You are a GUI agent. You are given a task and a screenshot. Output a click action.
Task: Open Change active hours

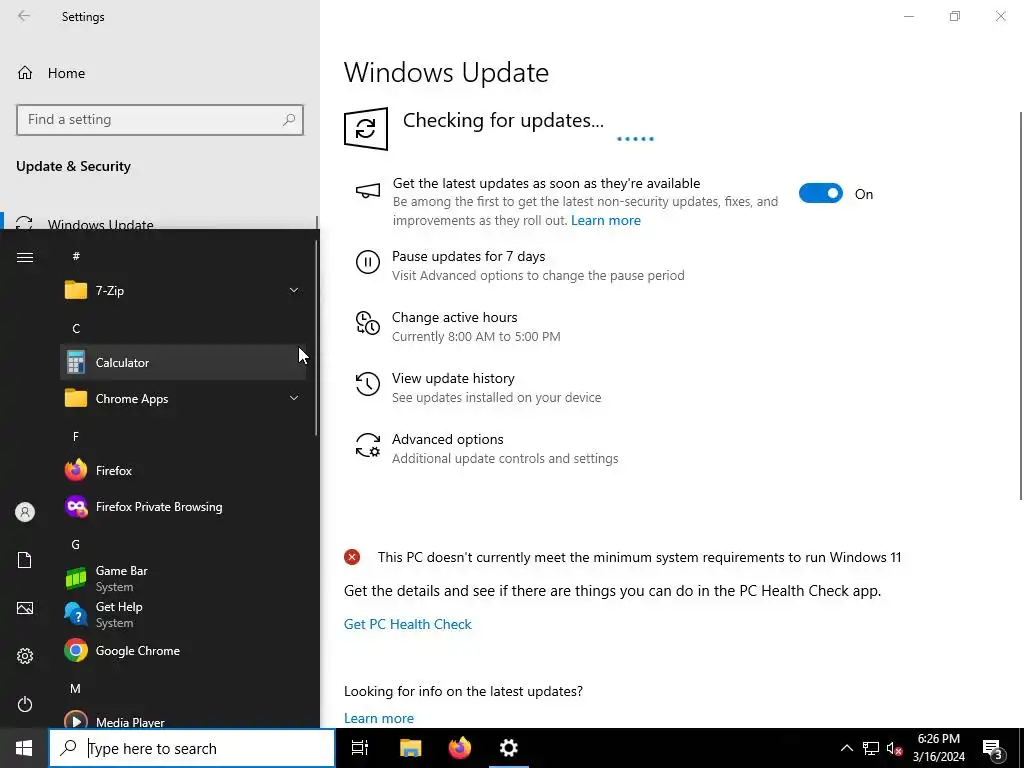point(455,317)
